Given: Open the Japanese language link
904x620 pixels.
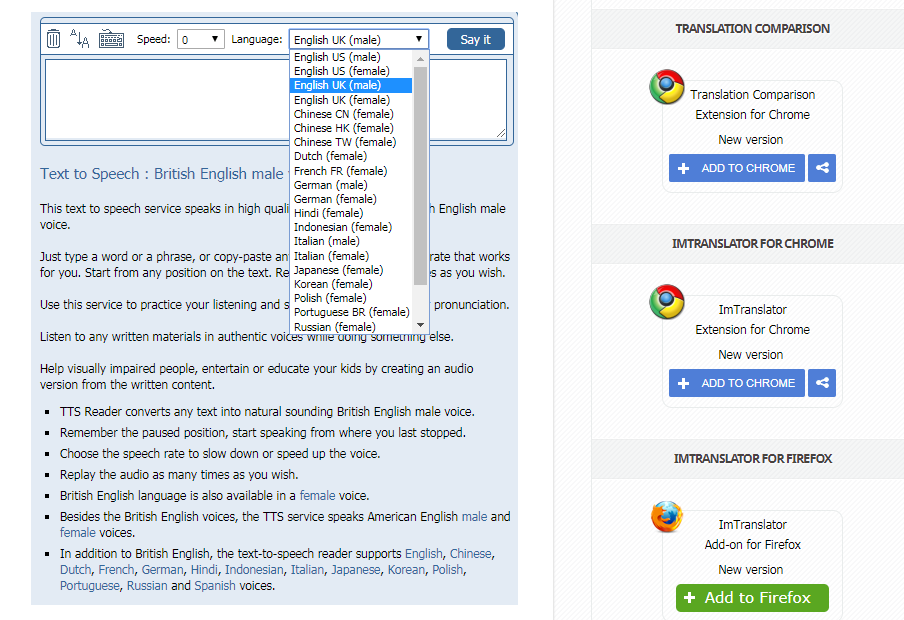Looking at the screenshot, I should coord(355,570).
